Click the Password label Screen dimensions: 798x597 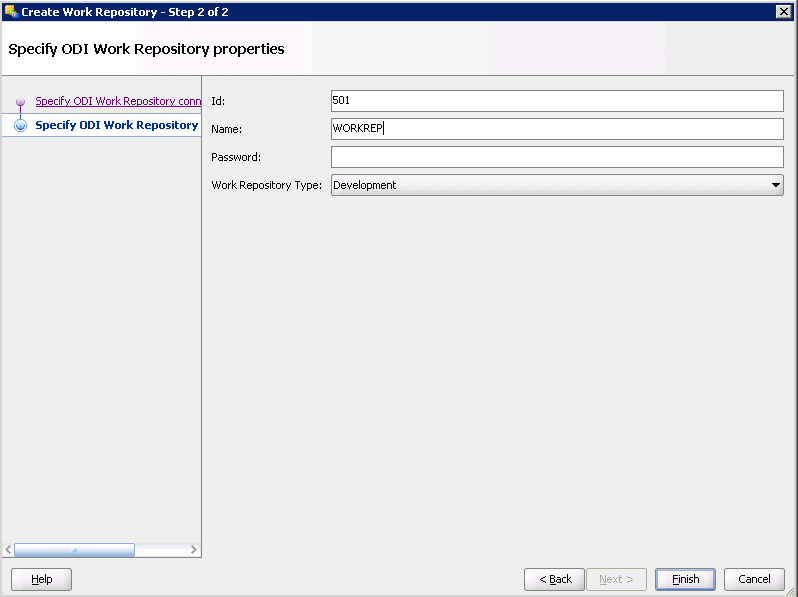[x=236, y=157]
